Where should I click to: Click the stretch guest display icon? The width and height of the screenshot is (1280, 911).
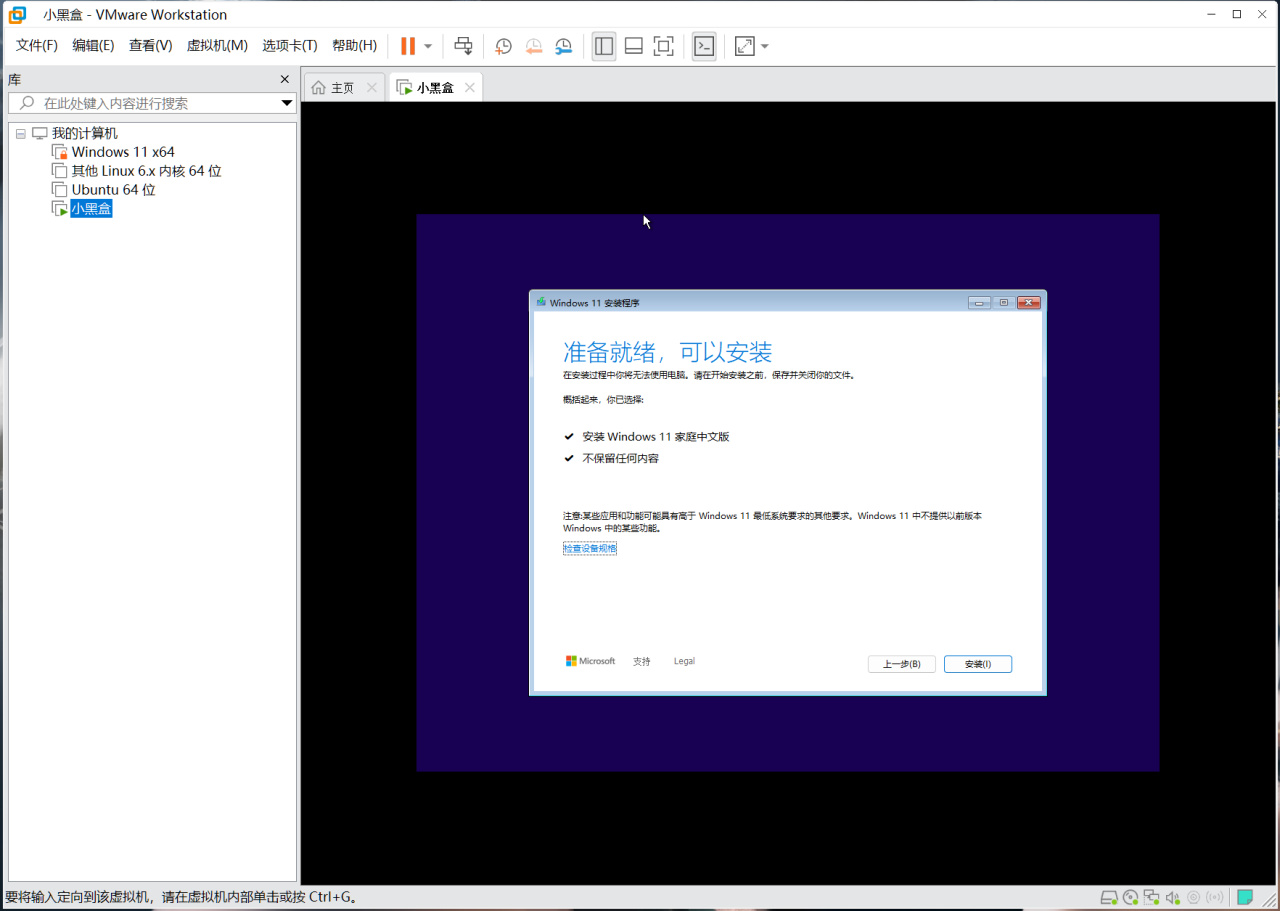pos(744,46)
